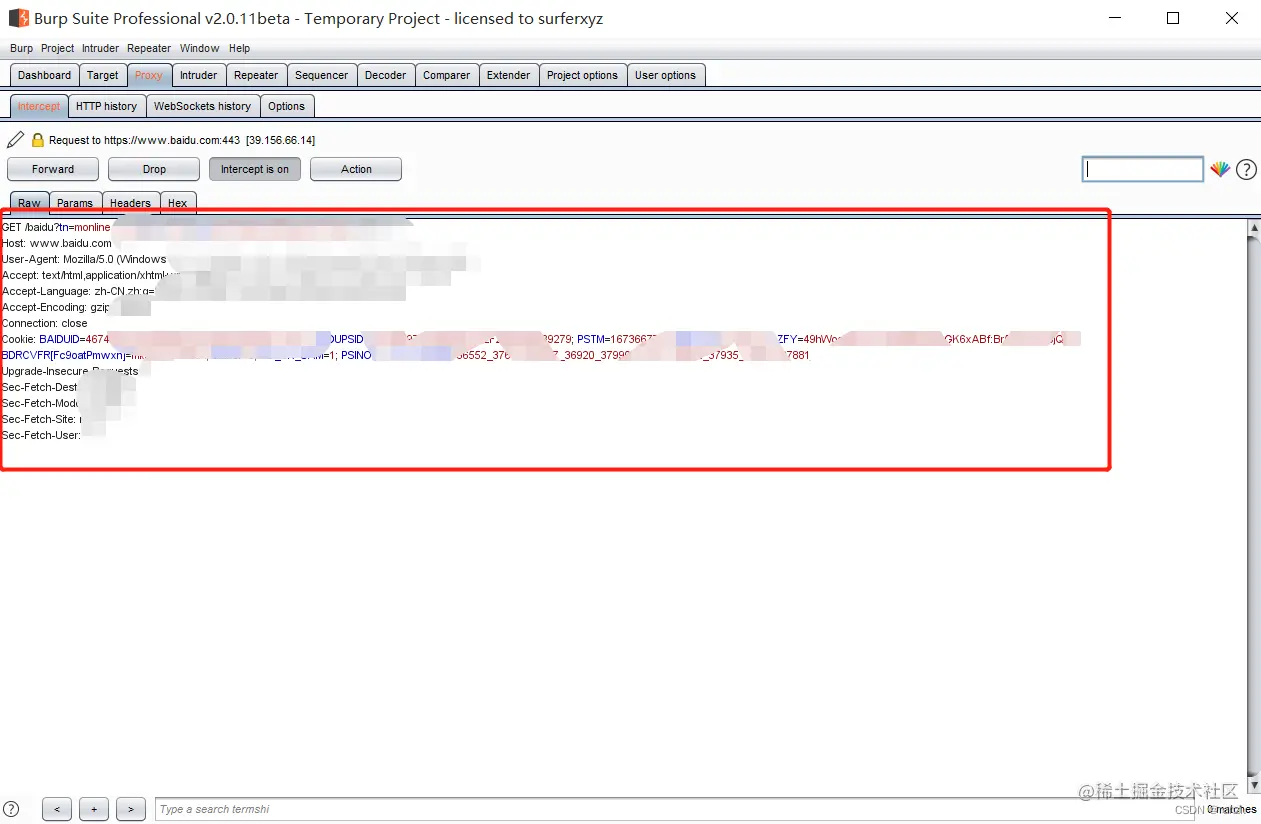Open the proxy Options sub-tab

pyautogui.click(x=287, y=106)
